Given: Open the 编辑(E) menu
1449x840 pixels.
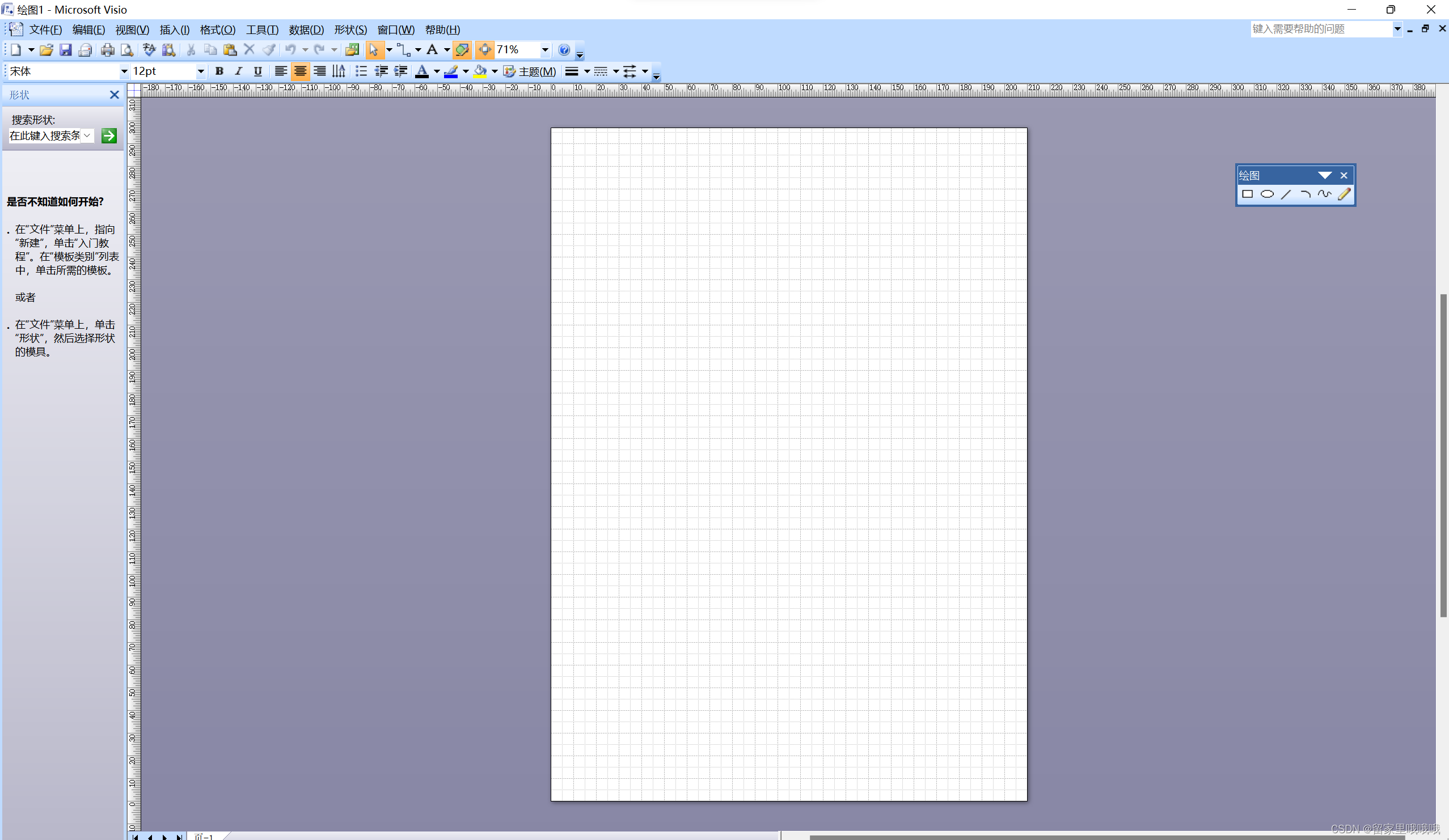Looking at the screenshot, I should pyautogui.click(x=88, y=30).
